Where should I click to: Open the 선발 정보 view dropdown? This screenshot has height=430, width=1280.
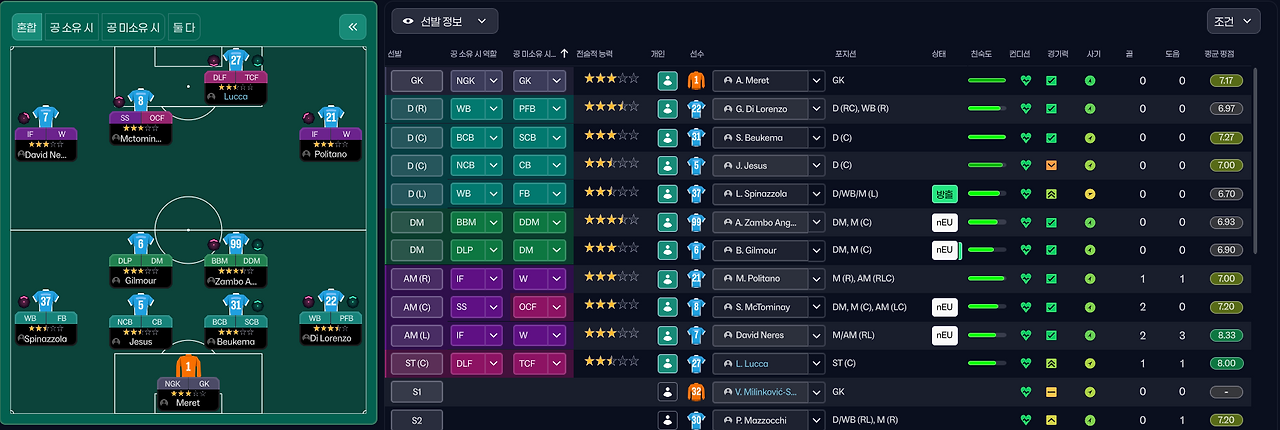tap(445, 21)
